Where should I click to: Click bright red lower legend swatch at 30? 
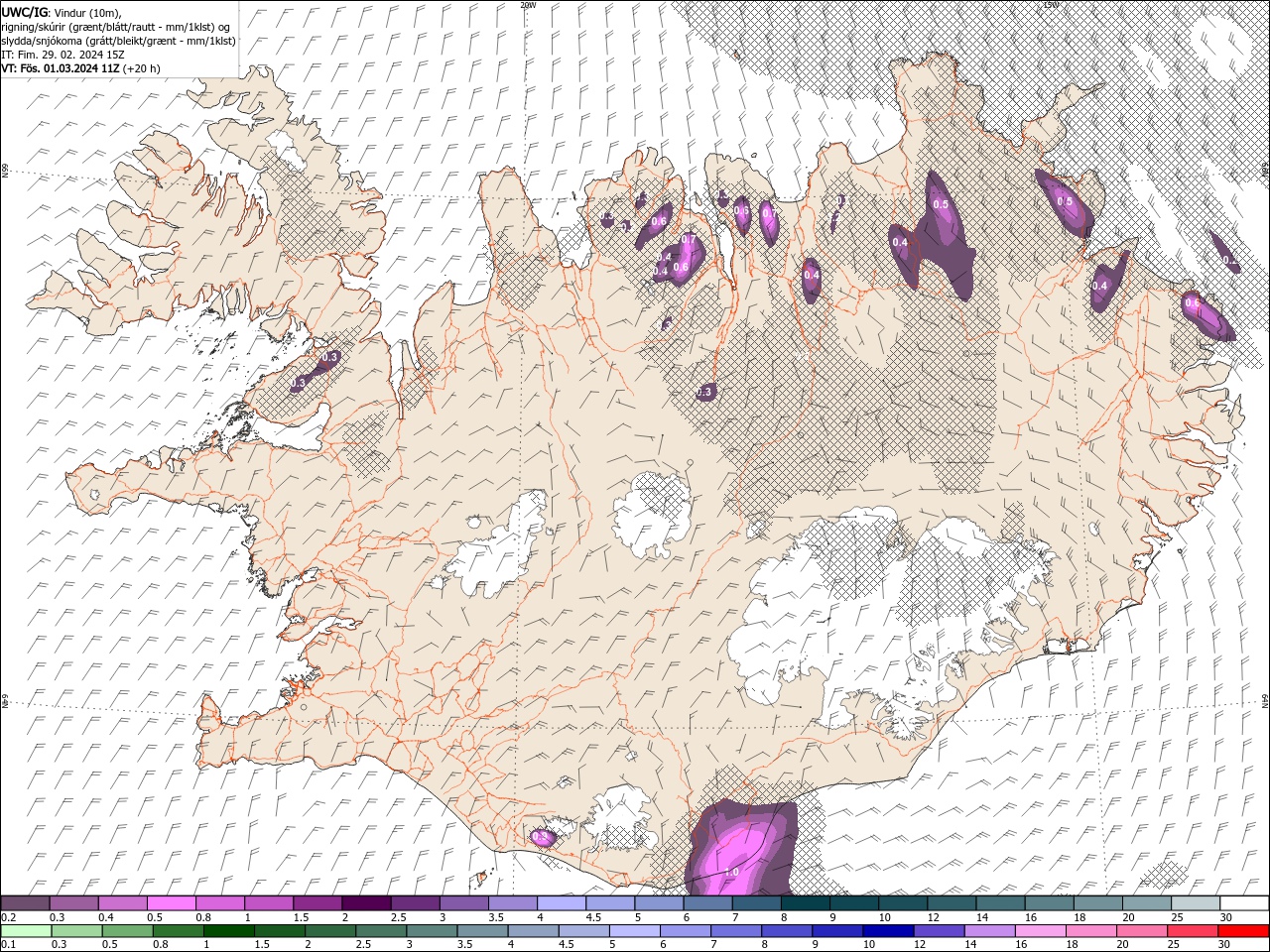point(1242,931)
